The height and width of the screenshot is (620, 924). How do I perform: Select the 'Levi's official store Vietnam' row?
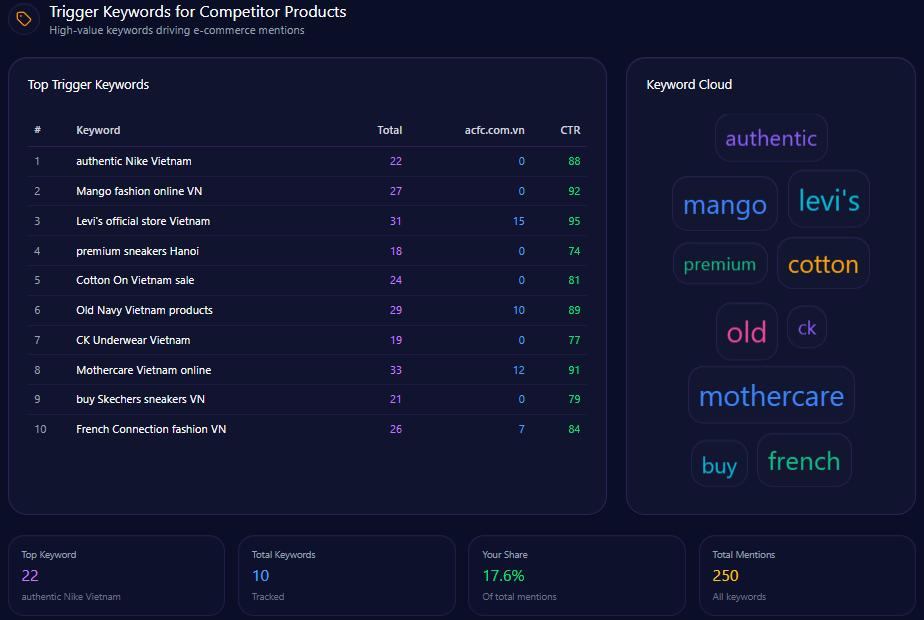click(x=143, y=221)
